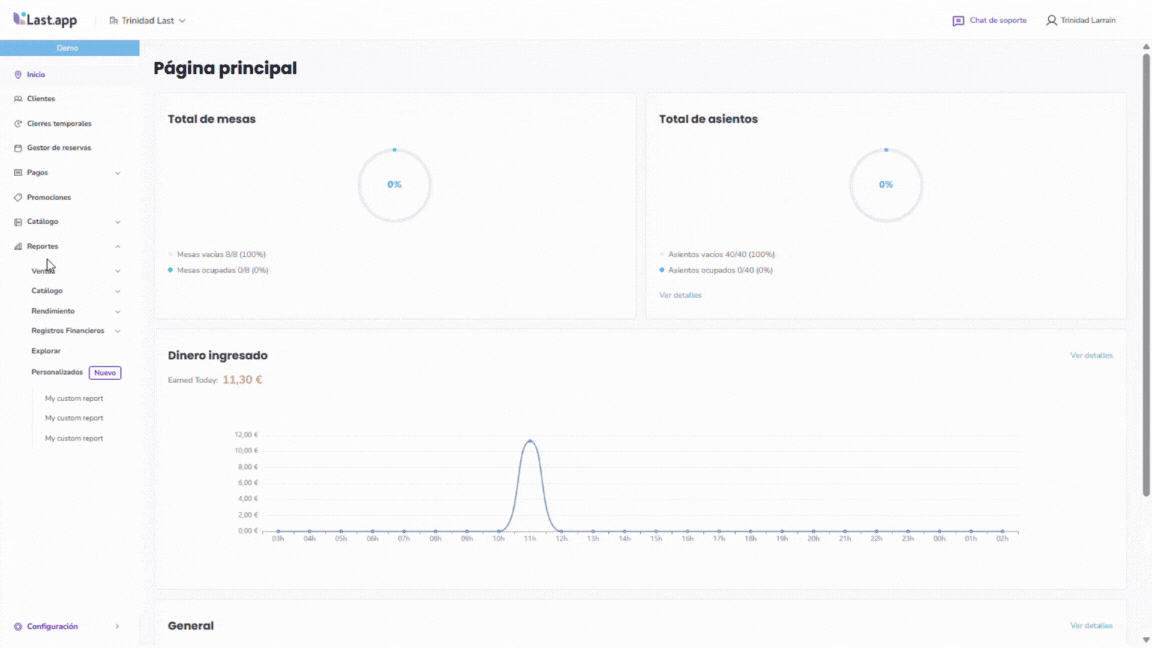Click the Gestor de reservas calendar icon
Viewport: 1152px width, 648px height.
(x=18, y=148)
